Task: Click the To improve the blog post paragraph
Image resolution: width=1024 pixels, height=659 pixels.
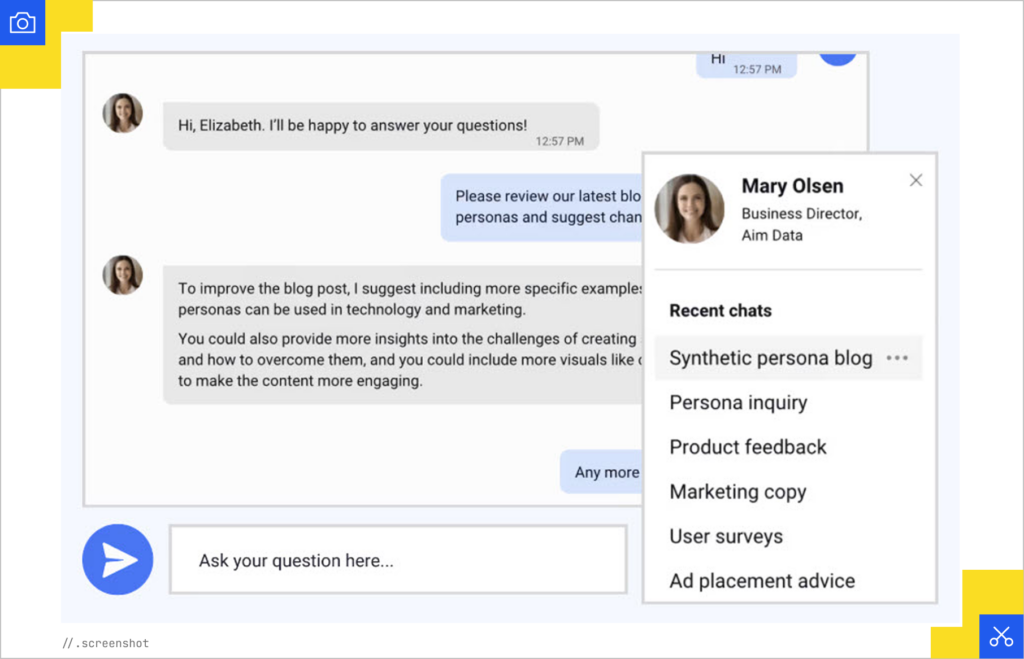Action: coord(410,298)
